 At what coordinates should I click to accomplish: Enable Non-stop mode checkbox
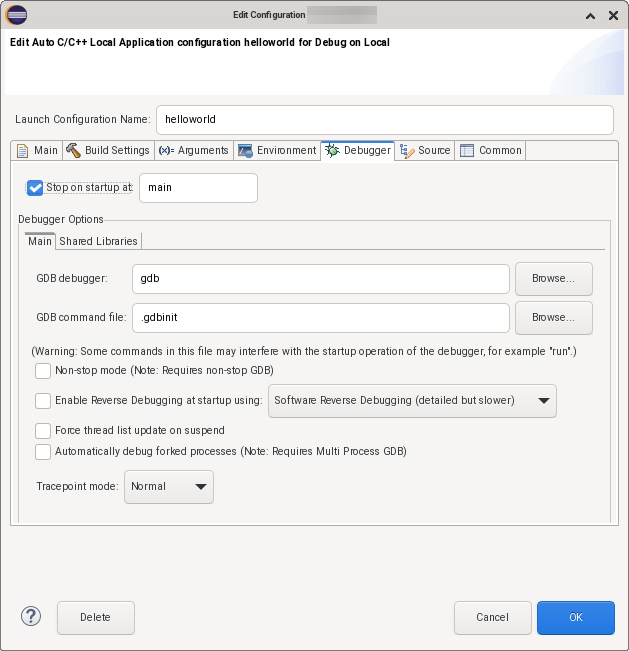[x=43, y=371]
